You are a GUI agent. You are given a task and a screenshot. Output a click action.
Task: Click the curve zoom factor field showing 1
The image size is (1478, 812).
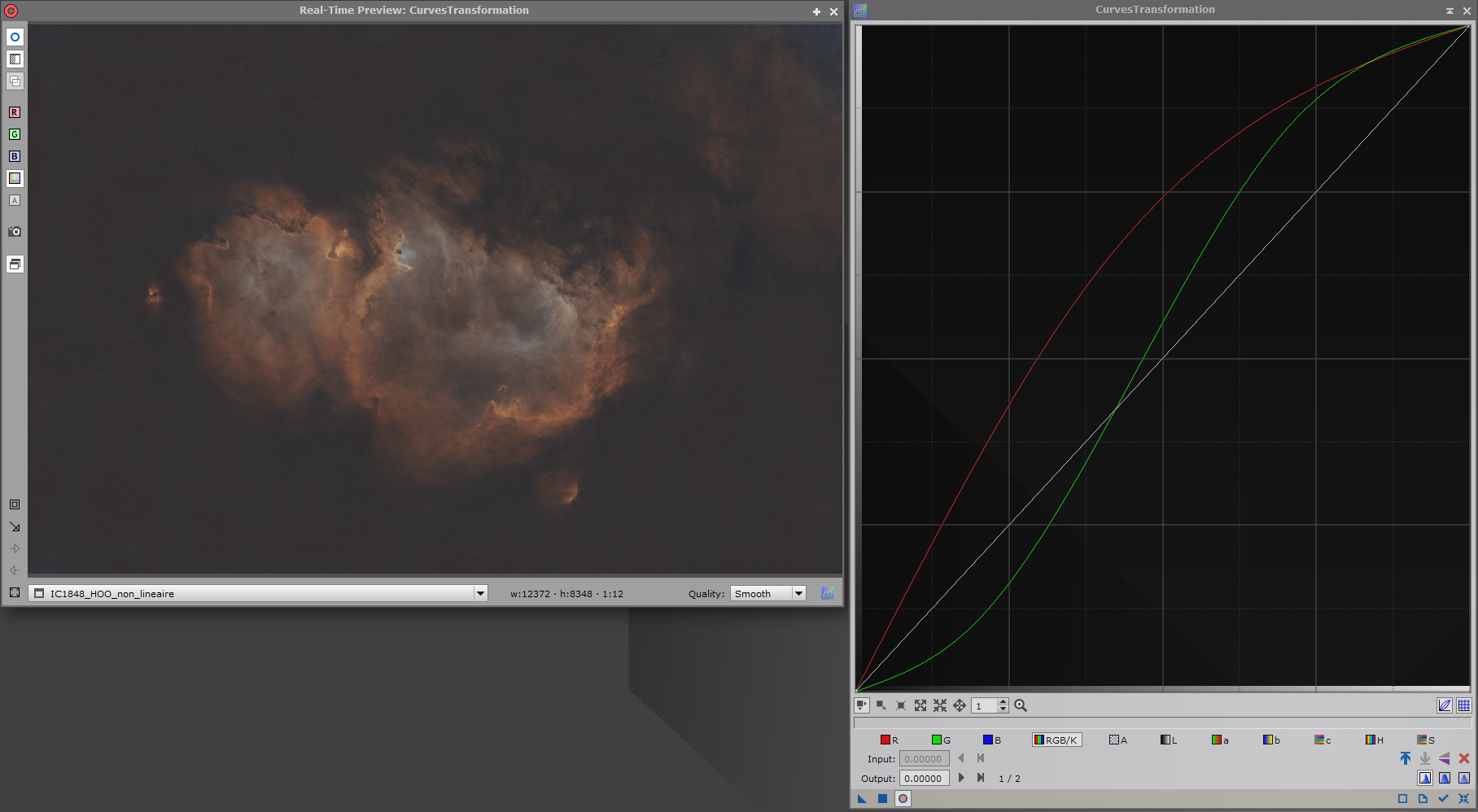pos(984,705)
